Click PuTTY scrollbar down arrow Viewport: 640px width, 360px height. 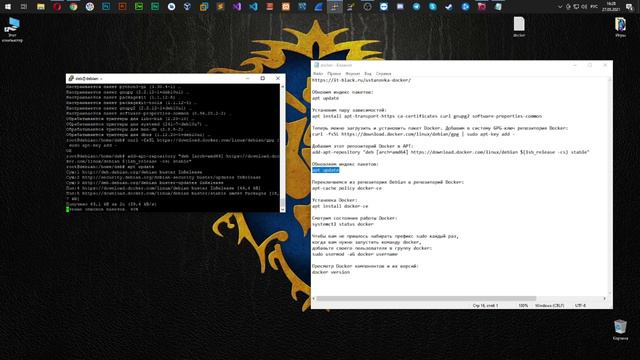pyautogui.click(x=282, y=209)
